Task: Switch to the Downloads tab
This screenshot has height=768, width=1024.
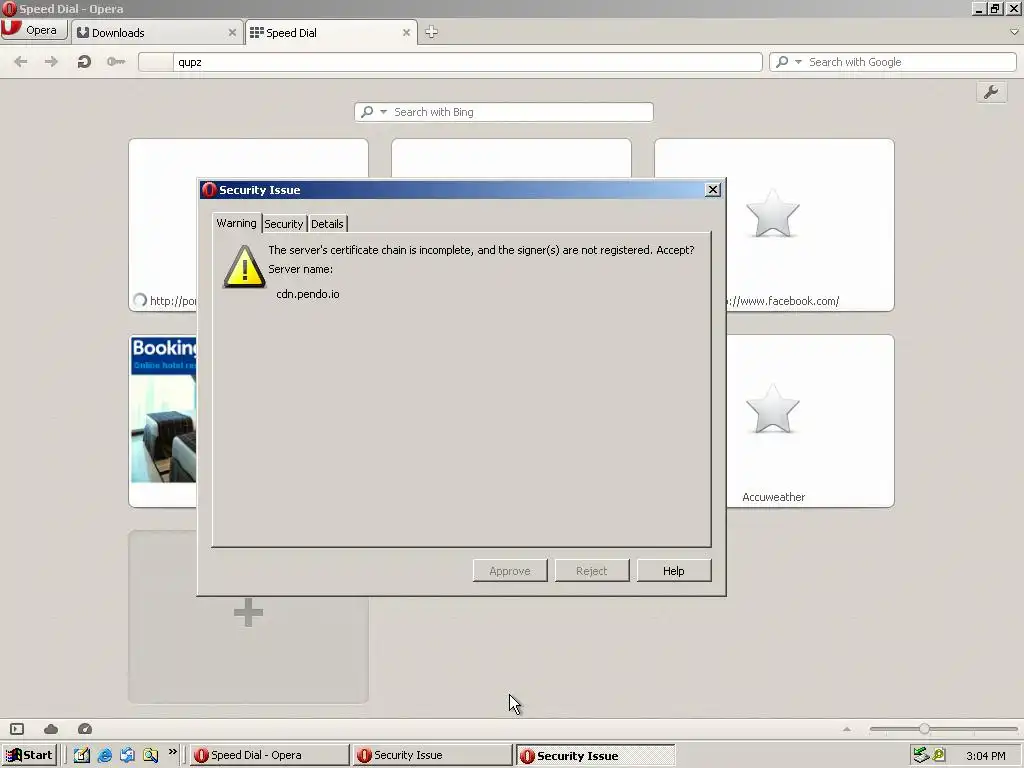Action: (x=155, y=33)
